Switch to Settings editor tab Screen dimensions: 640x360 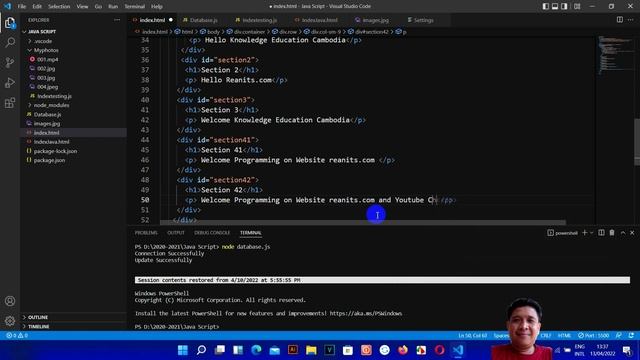click(423, 20)
